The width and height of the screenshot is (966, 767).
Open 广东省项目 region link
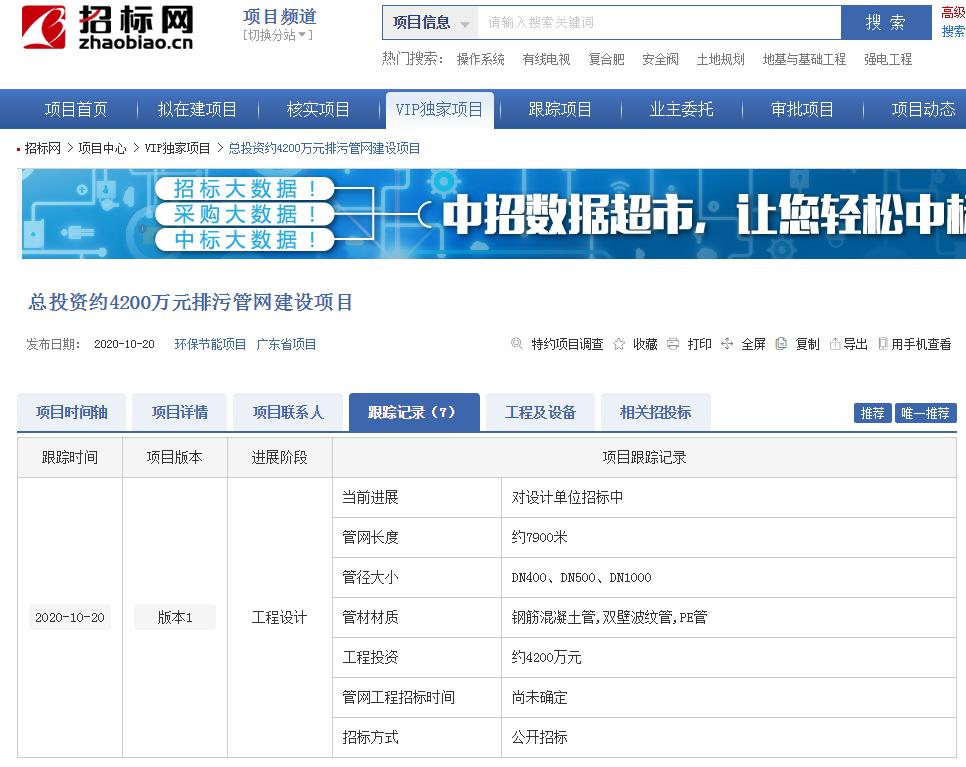coord(286,344)
